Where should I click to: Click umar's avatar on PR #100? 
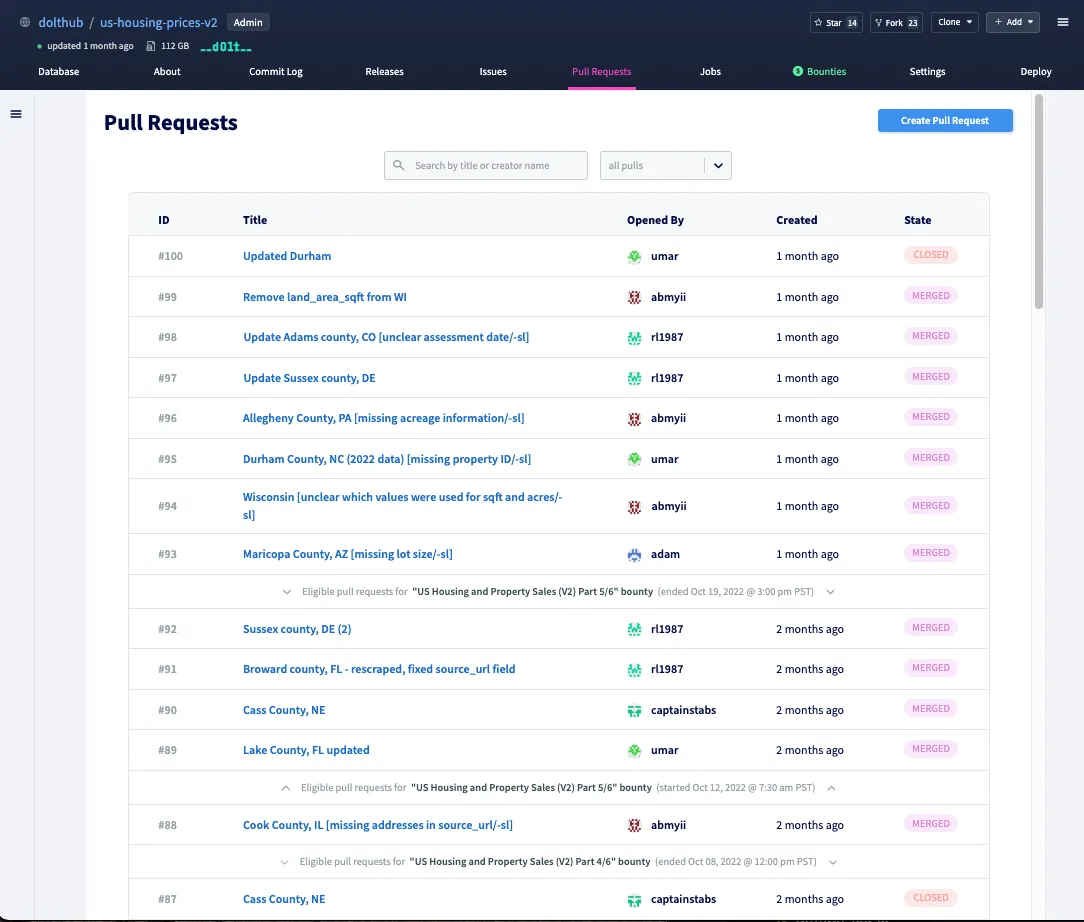pyautogui.click(x=634, y=256)
